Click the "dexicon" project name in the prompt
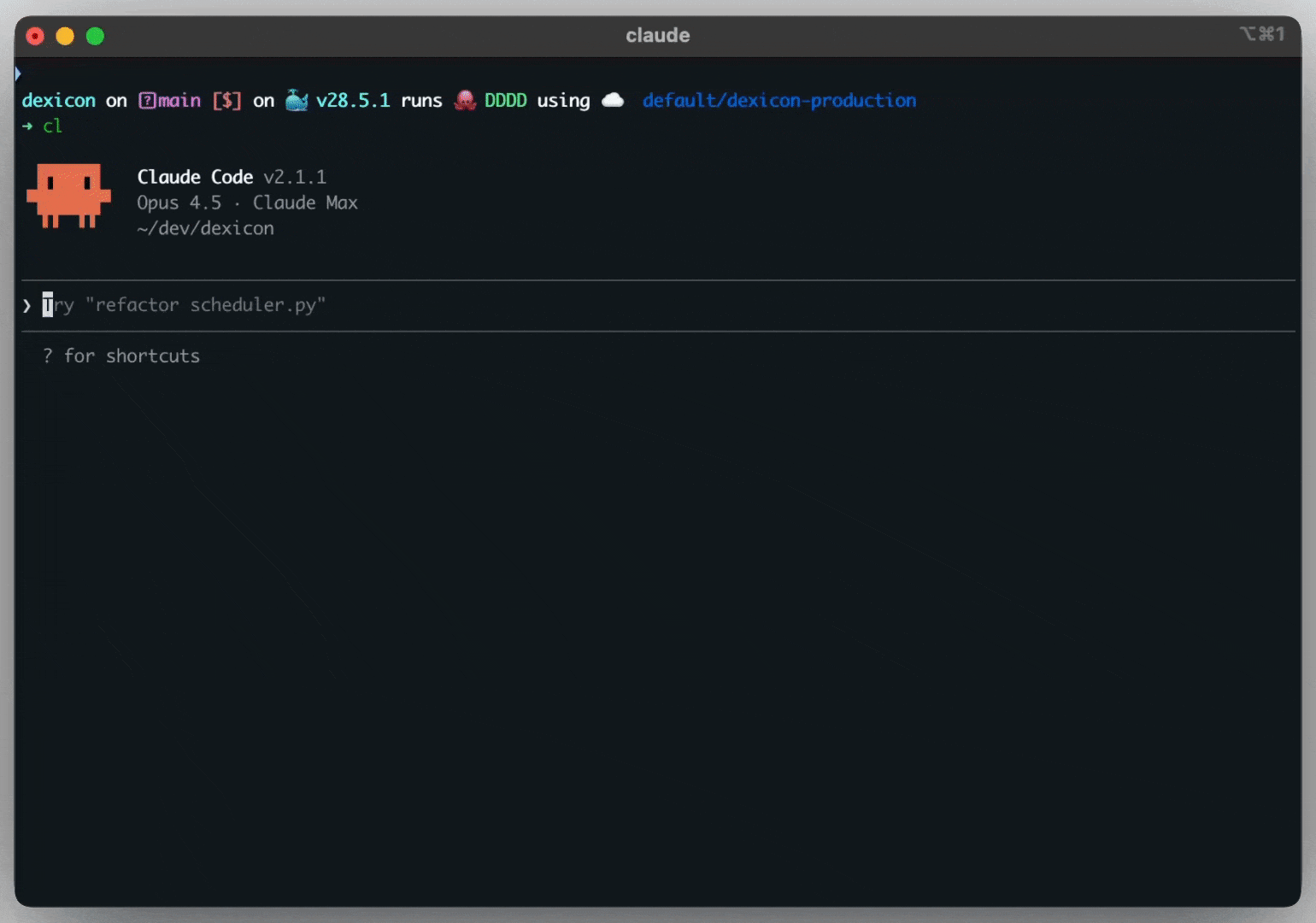The image size is (1316, 923). pos(58,100)
